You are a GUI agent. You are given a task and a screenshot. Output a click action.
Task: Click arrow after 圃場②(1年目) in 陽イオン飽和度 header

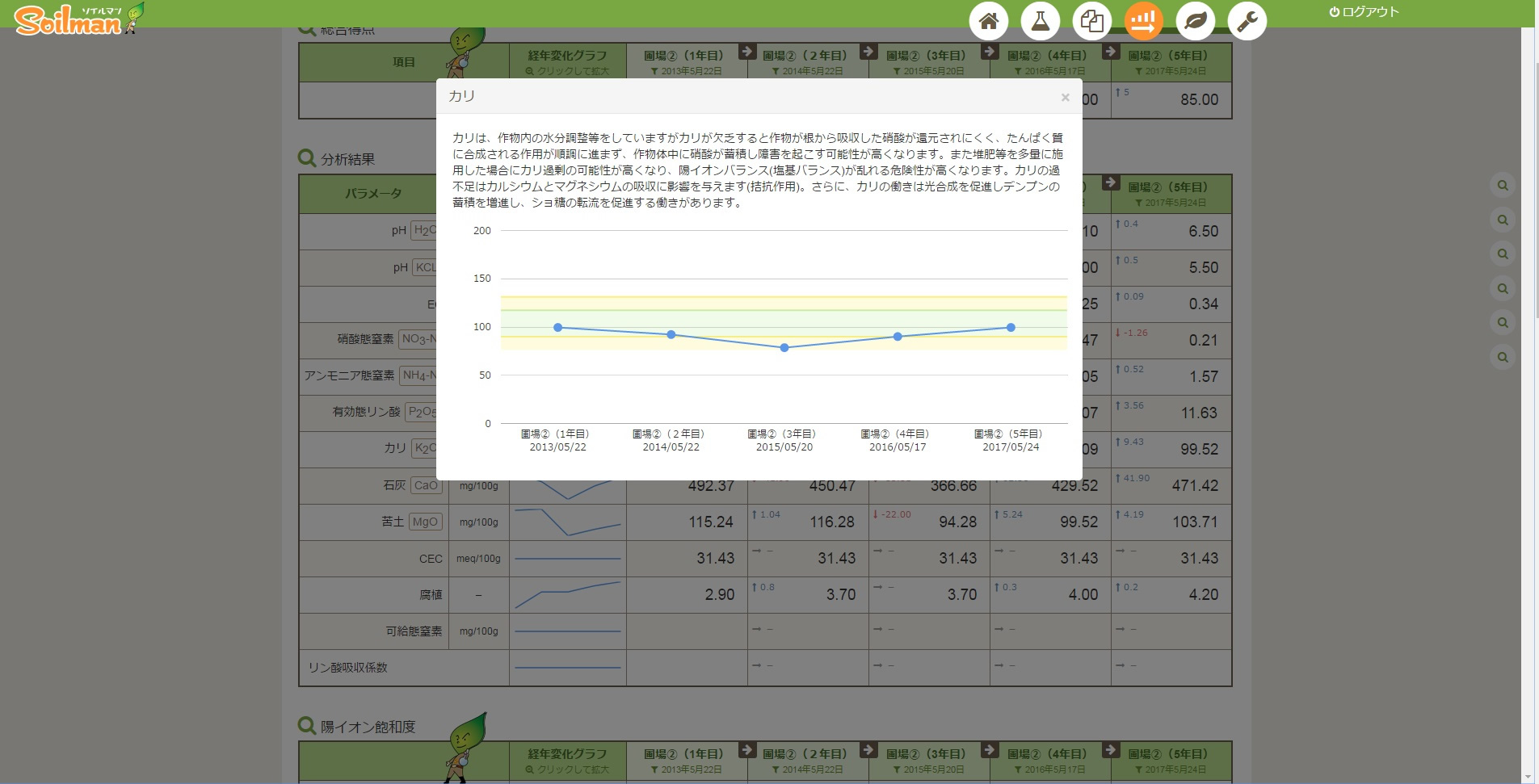tap(746, 749)
